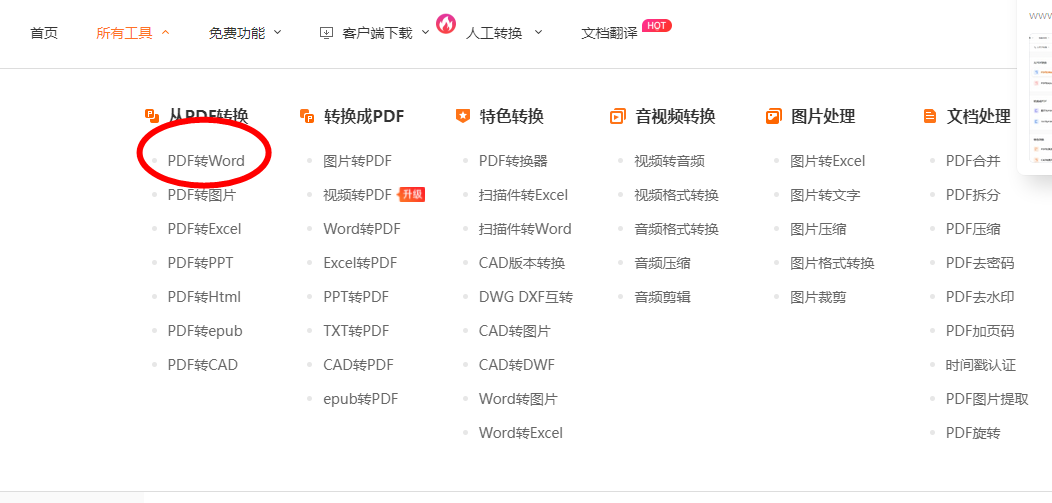Select PDF转PPT tool
This screenshot has height=503, width=1052.
201,263
